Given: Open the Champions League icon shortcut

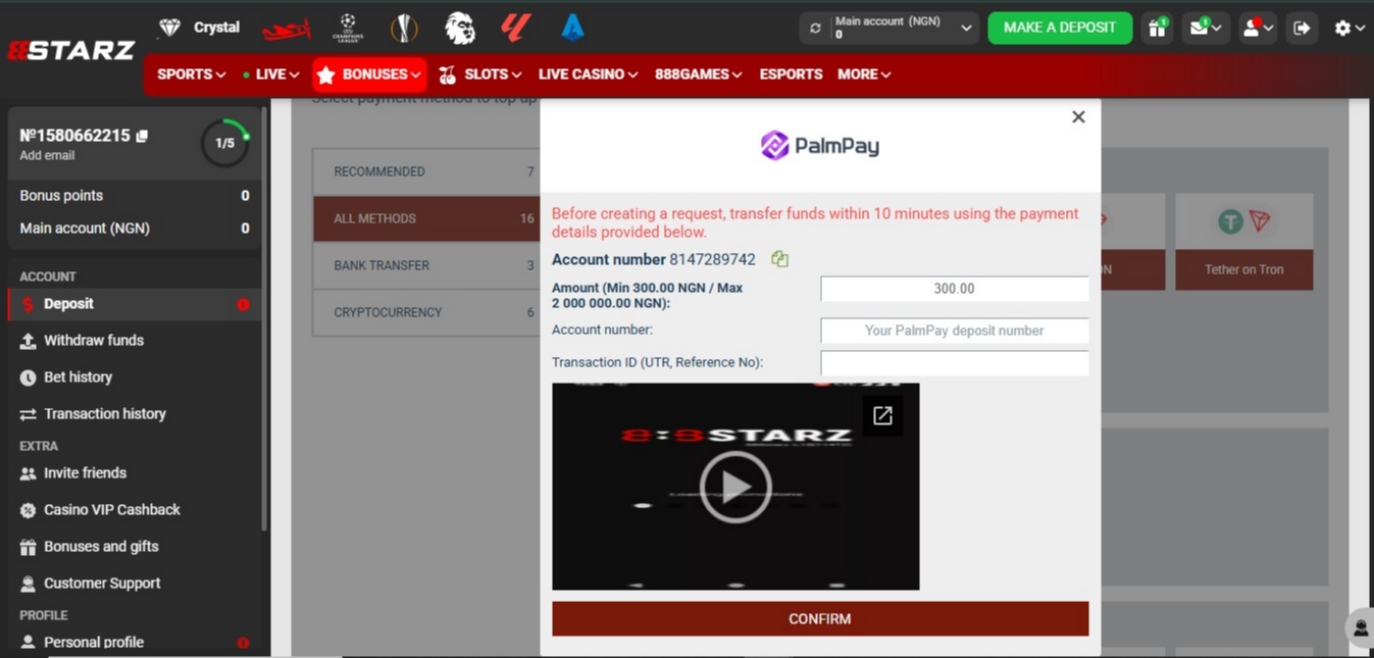Looking at the screenshot, I should [x=347, y=28].
